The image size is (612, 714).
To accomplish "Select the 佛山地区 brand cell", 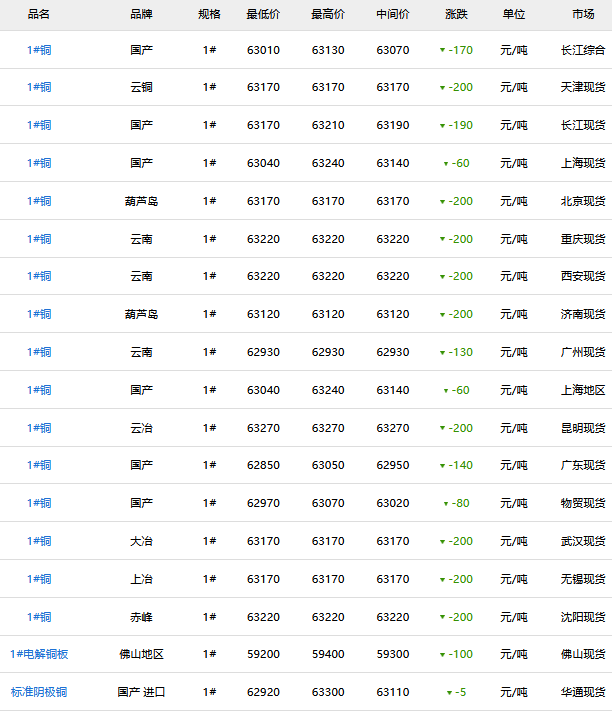I will pos(141,654).
